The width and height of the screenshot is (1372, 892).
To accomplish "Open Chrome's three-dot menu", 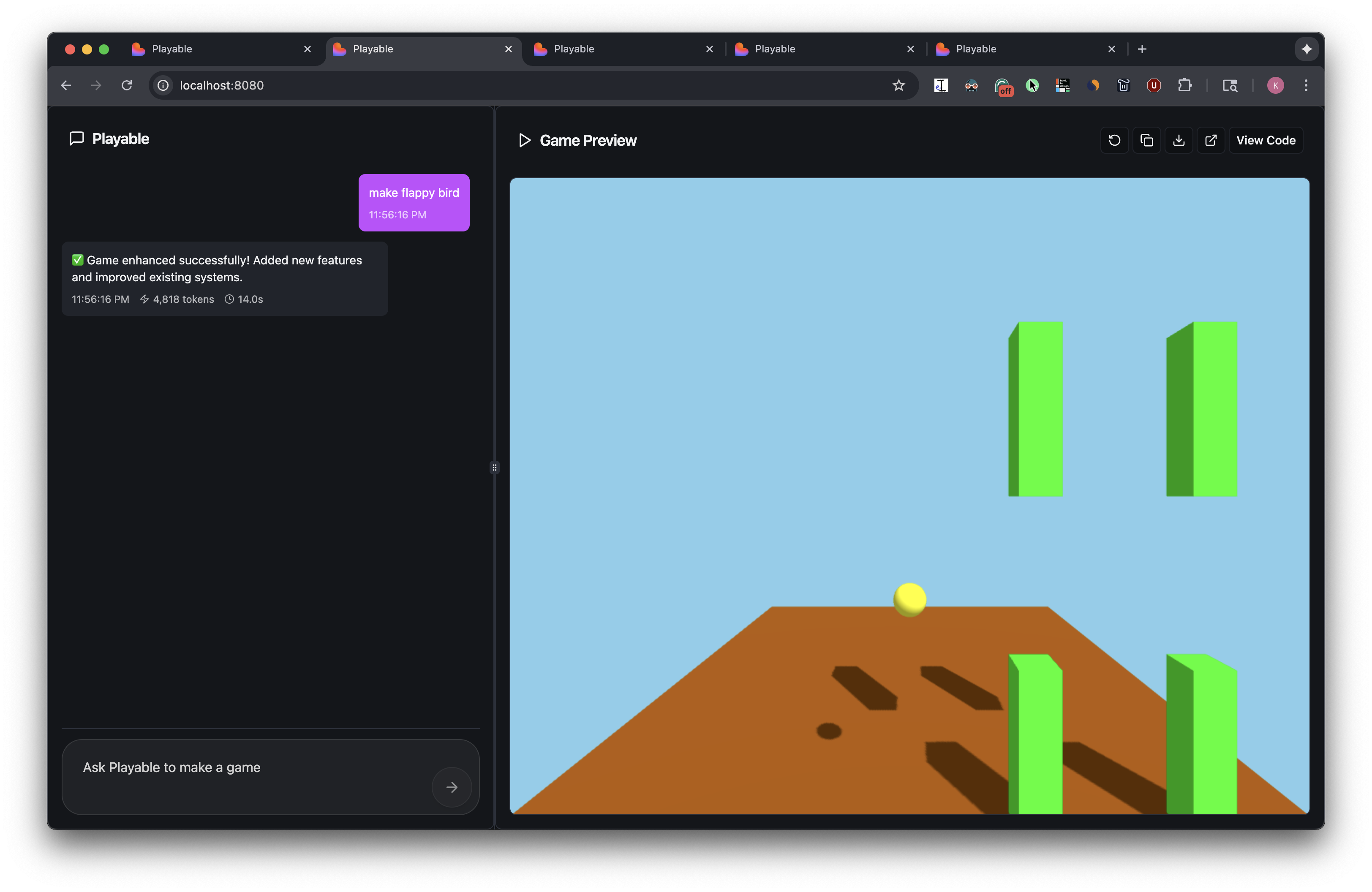I will [x=1306, y=85].
